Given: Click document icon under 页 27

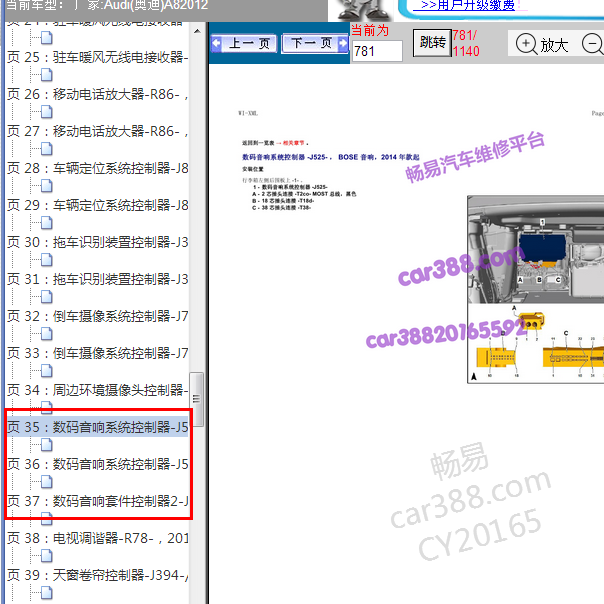Looking at the screenshot, I should [47, 149].
